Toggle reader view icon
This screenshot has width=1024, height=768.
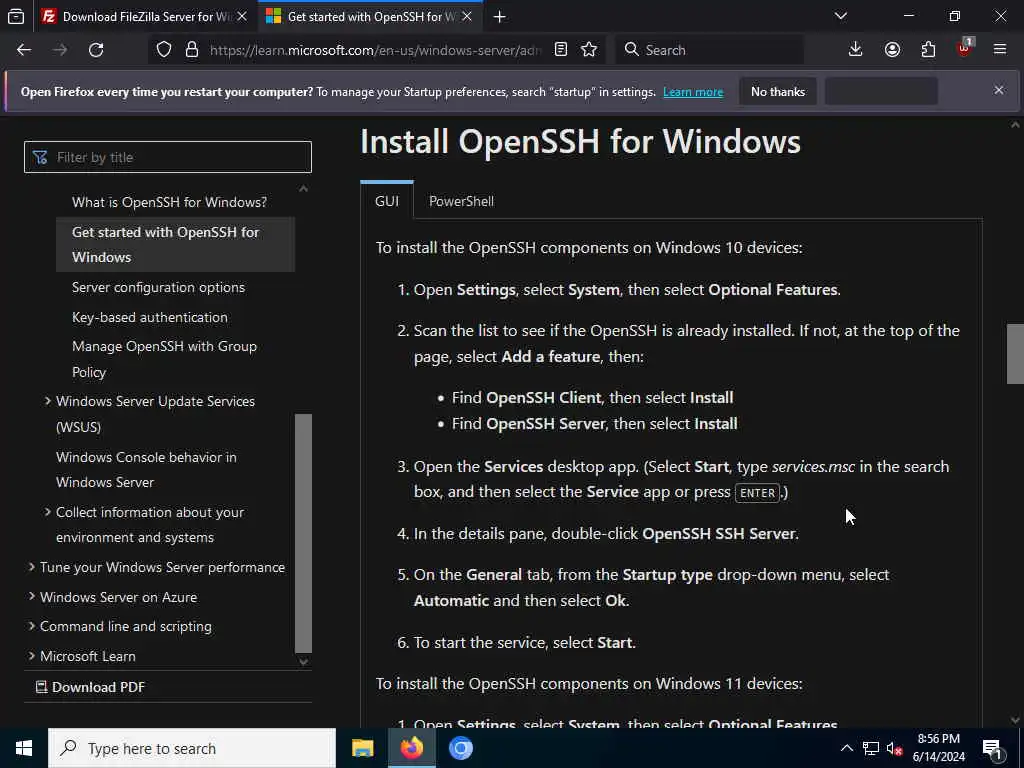(560, 50)
